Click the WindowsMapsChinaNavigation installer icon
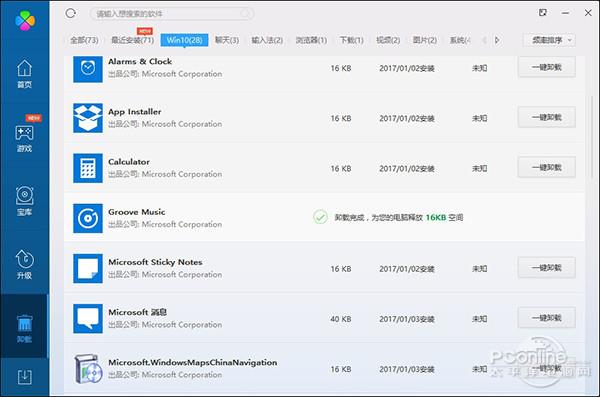 pos(88,369)
